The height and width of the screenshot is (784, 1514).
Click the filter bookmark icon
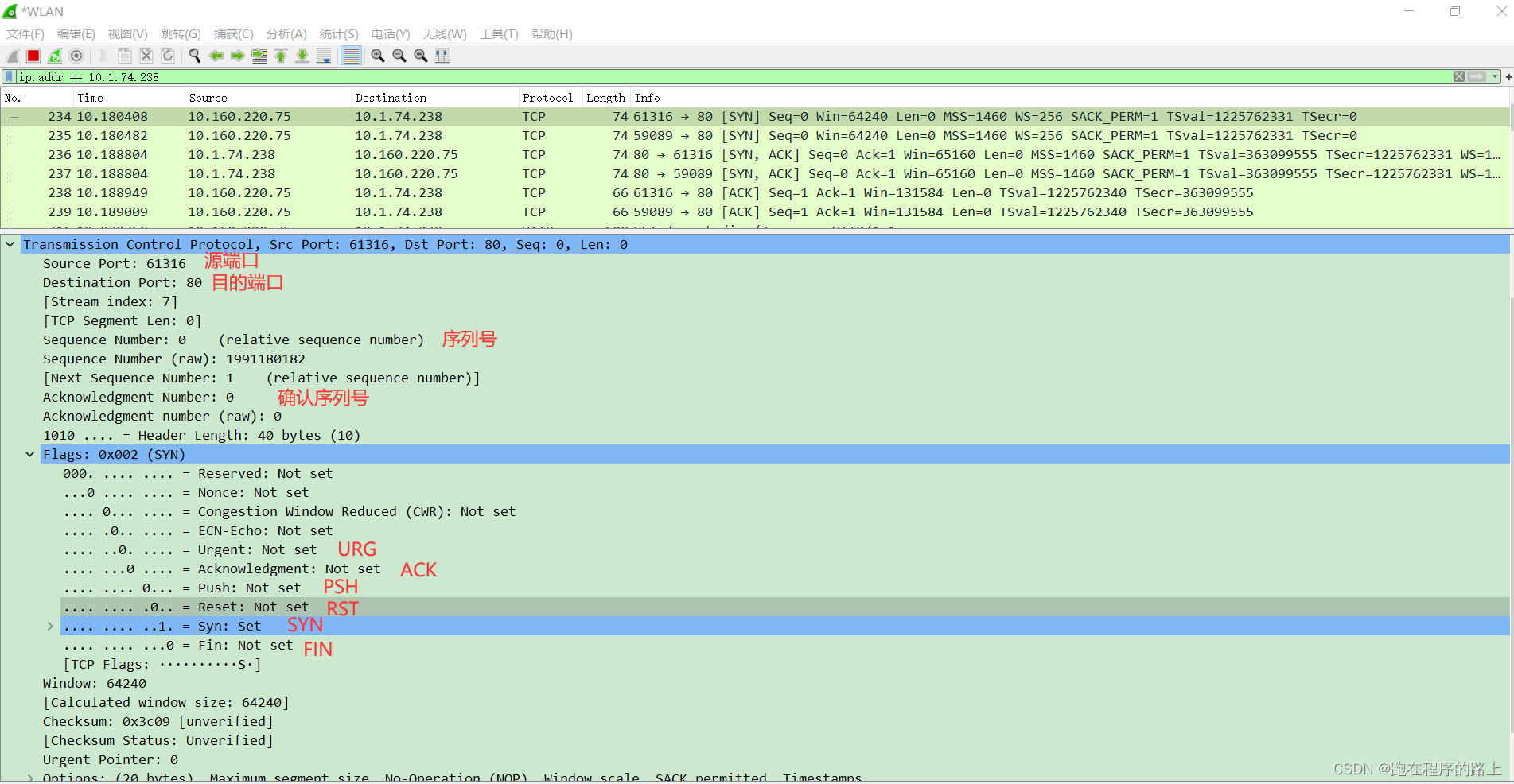(9, 77)
